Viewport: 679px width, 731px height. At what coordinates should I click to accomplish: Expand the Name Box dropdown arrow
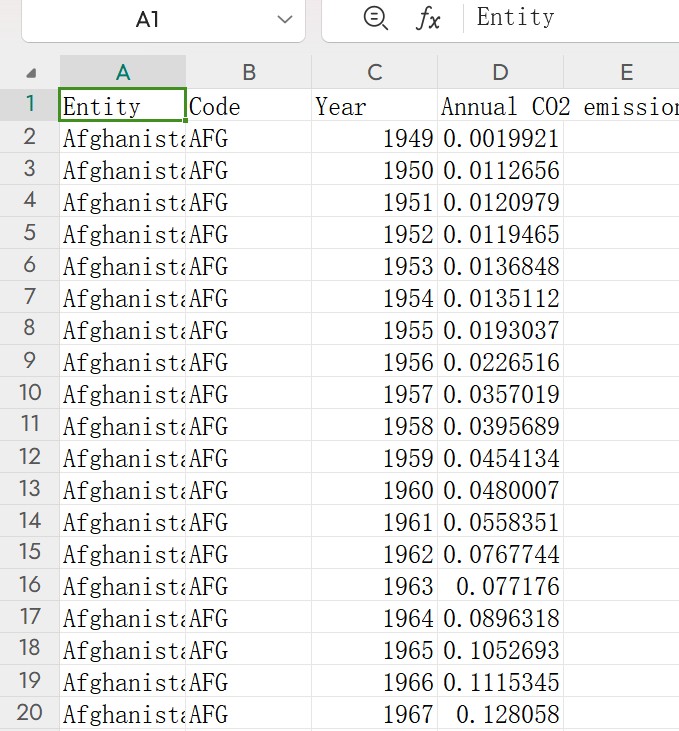point(285,19)
